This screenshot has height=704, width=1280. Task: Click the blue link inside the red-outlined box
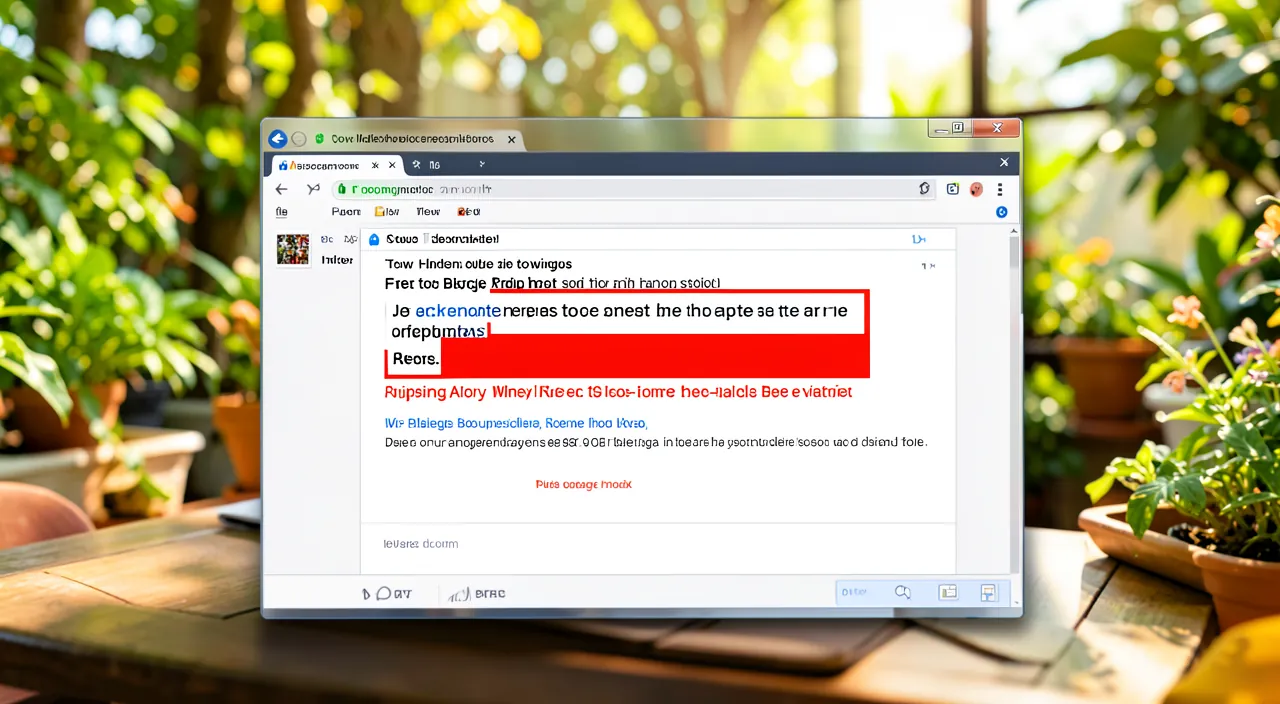pos(458,312)
